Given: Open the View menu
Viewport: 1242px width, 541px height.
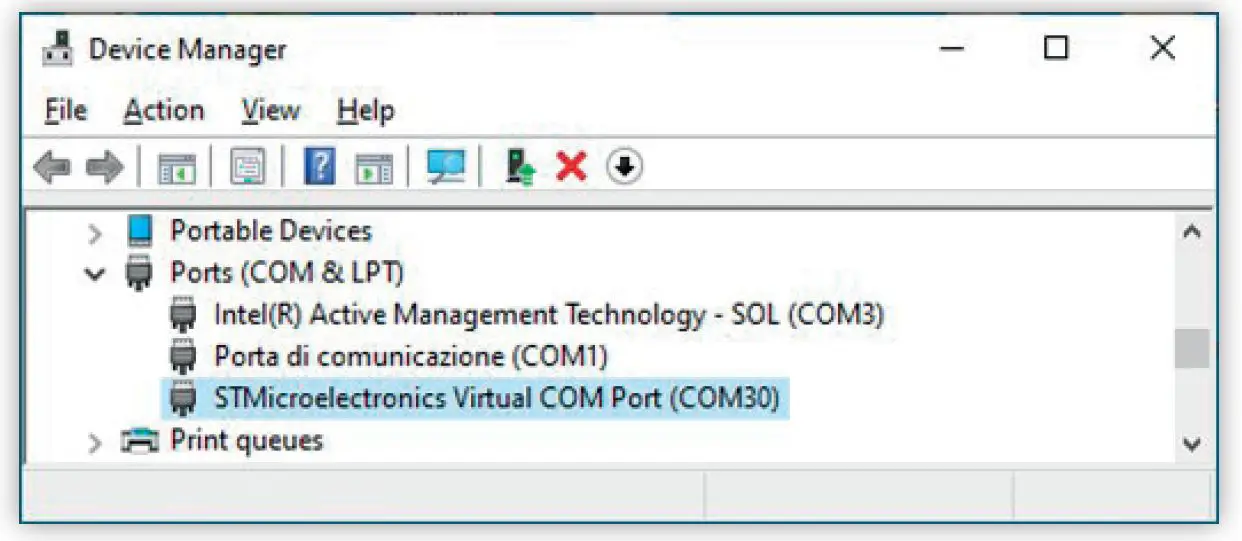Looking at the screenshot, I should (x=270, y=110).
